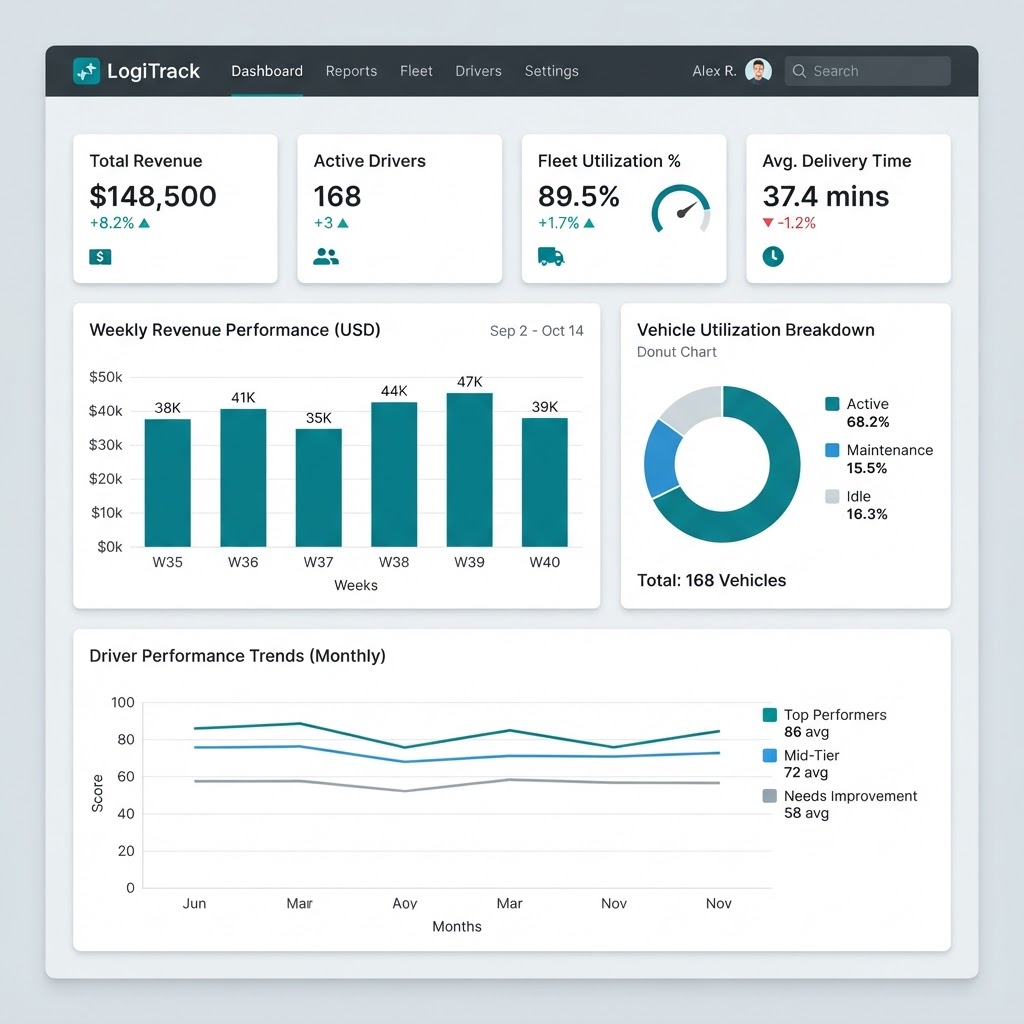Image resolution: width=1024 pixels, height=1024 pixels.
Task: Click the Top Performers legend swatch
Action: click(x=770, y=714)
